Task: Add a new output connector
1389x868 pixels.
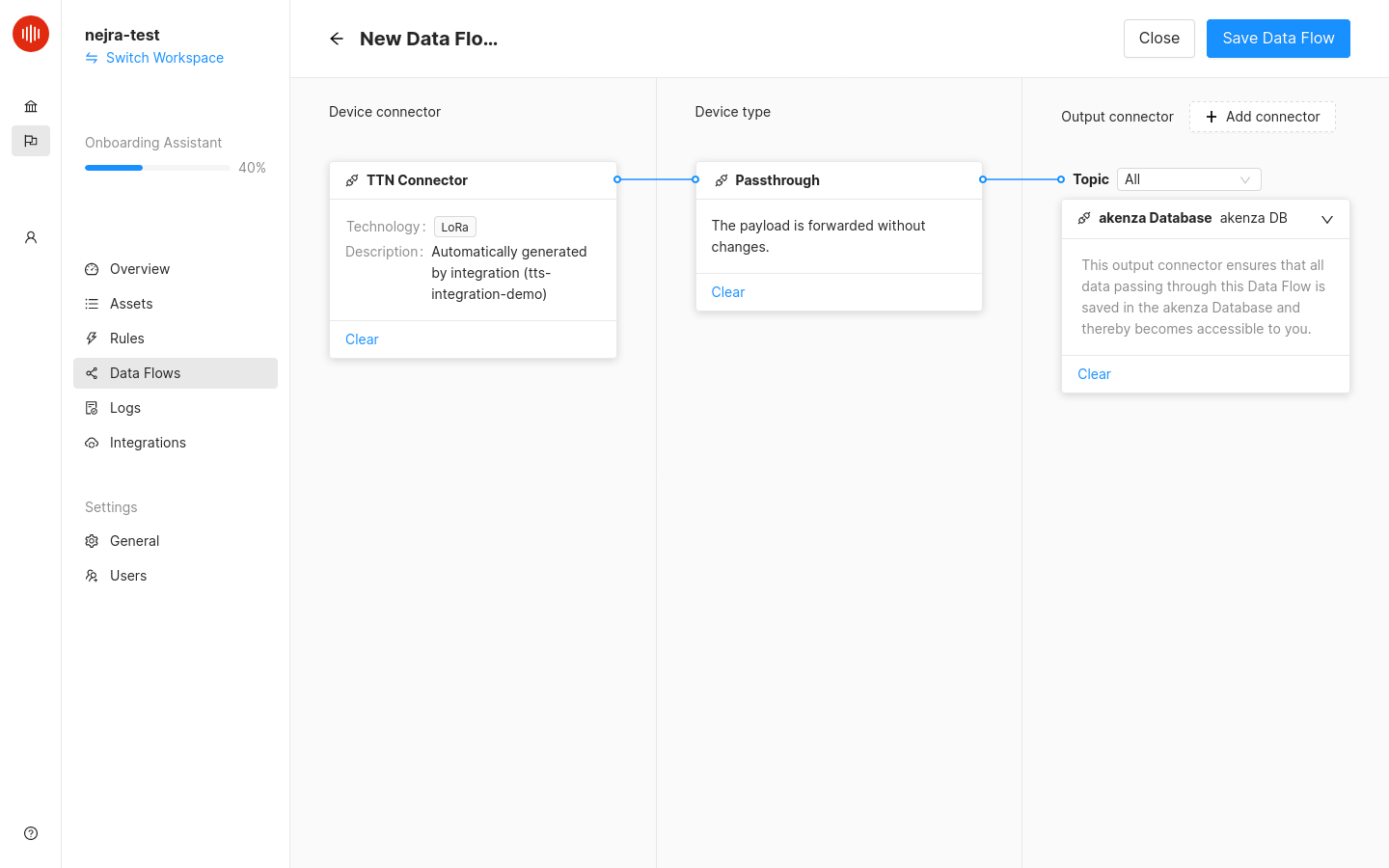Action: (1263, 116)
